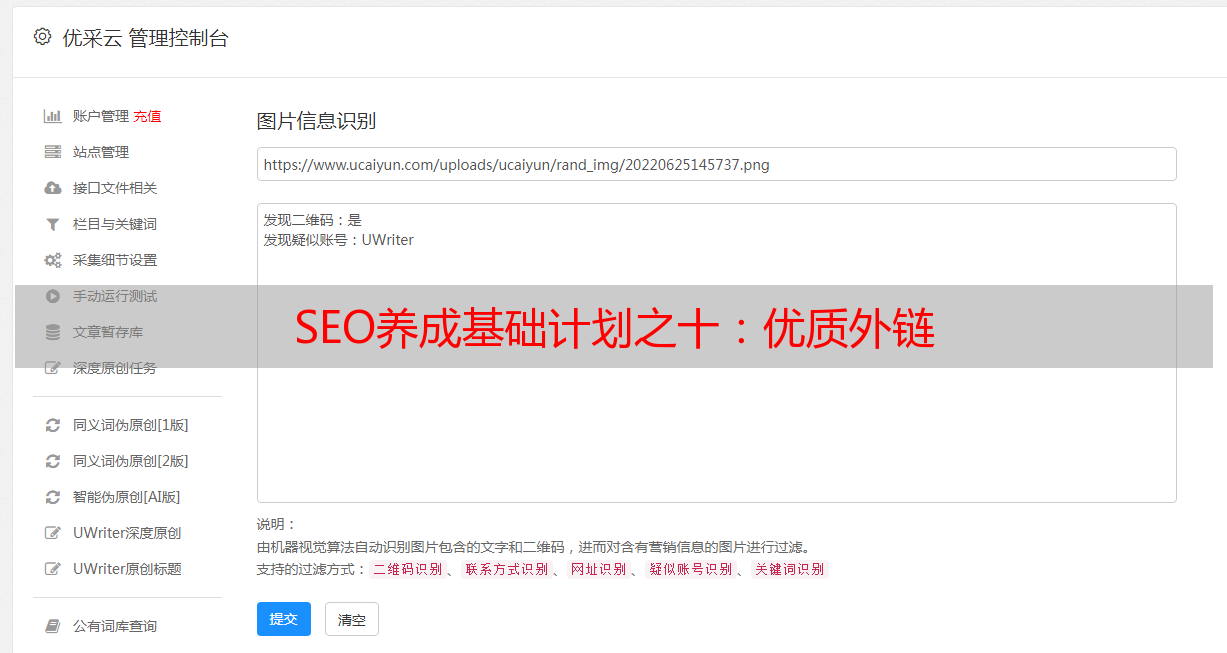Click the edit icon for UWriter原创标题
This screenshot has width=1227, height=653.
(x=53, y=569)
